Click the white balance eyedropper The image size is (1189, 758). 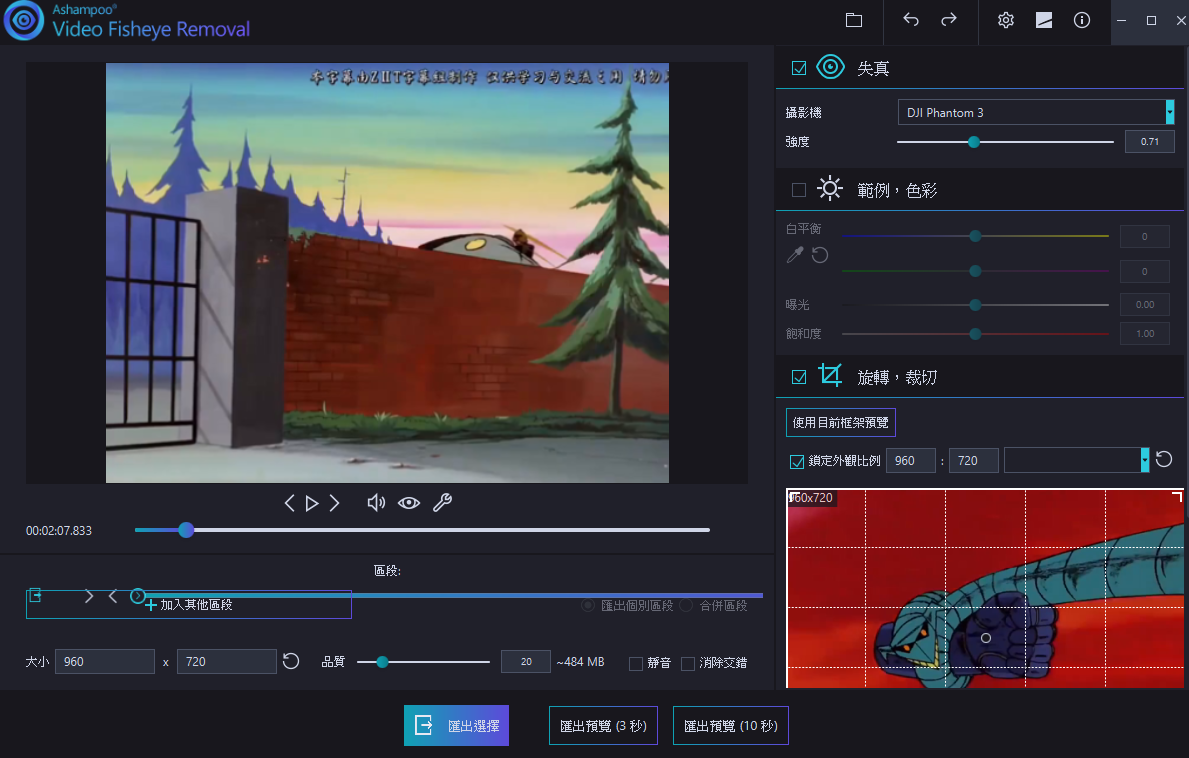[x=795, y=255]
